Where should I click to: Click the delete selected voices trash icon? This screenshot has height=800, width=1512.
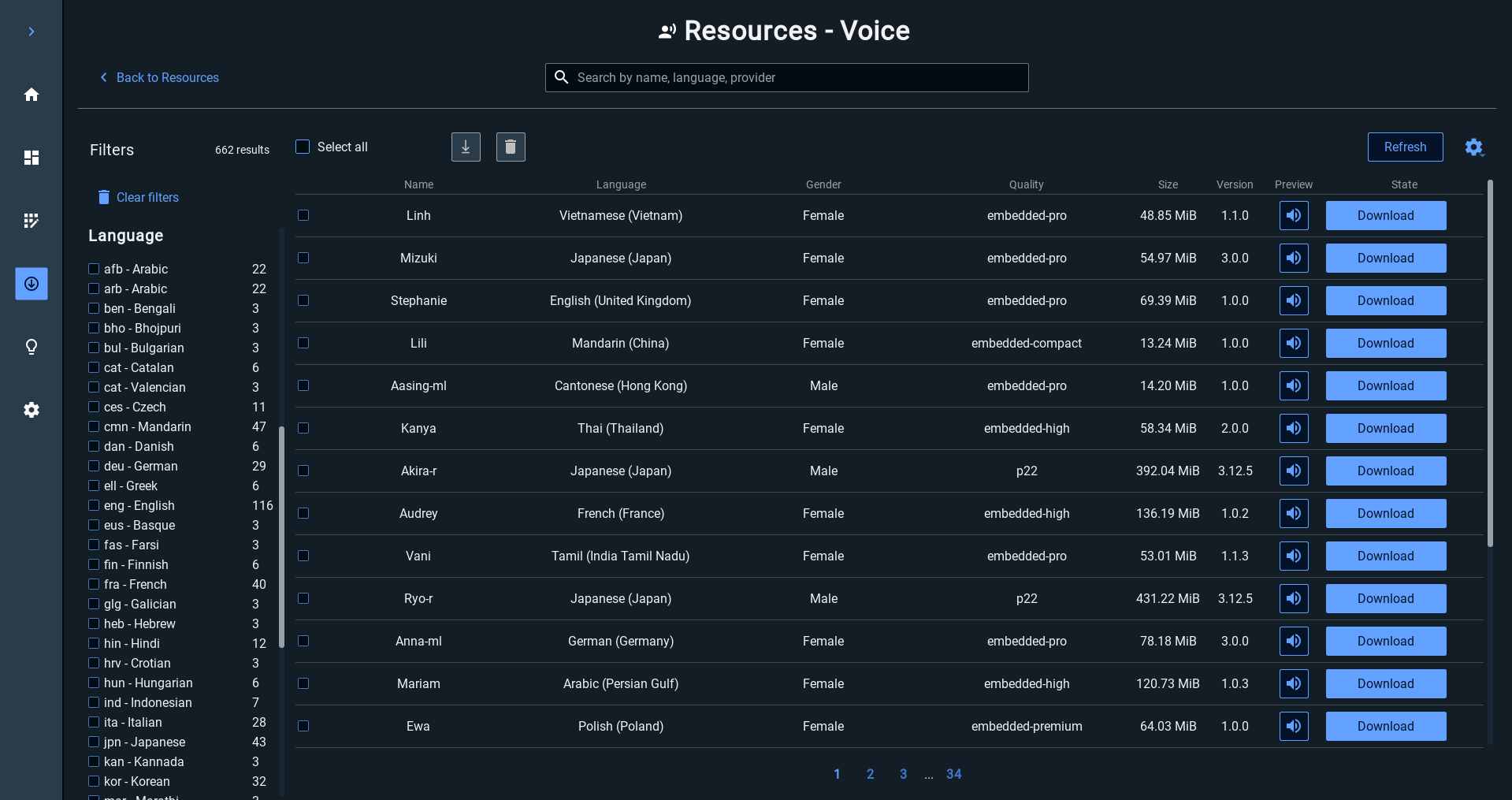[x=511, y=147]
